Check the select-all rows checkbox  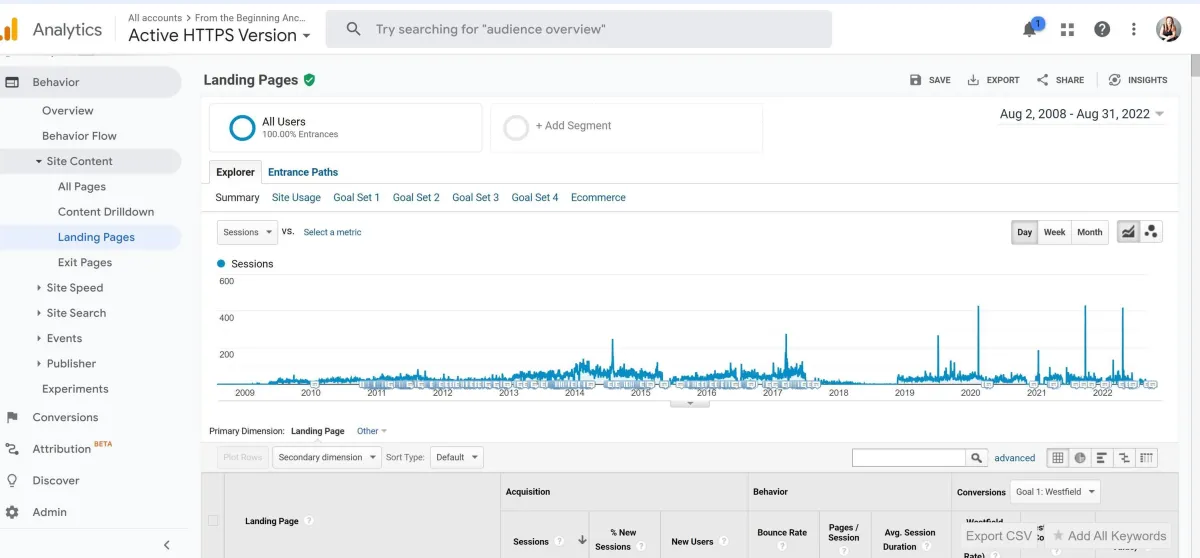coord(212,520)
